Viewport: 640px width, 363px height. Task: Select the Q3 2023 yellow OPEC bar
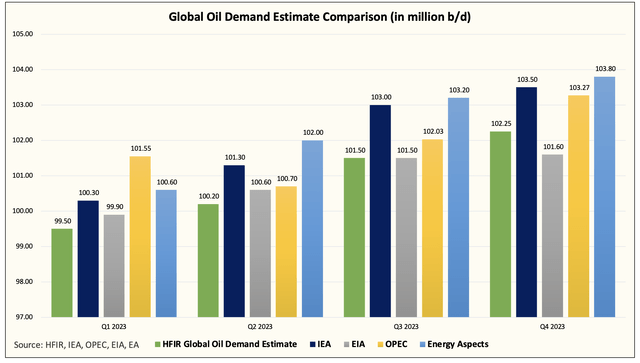(433, 228)
